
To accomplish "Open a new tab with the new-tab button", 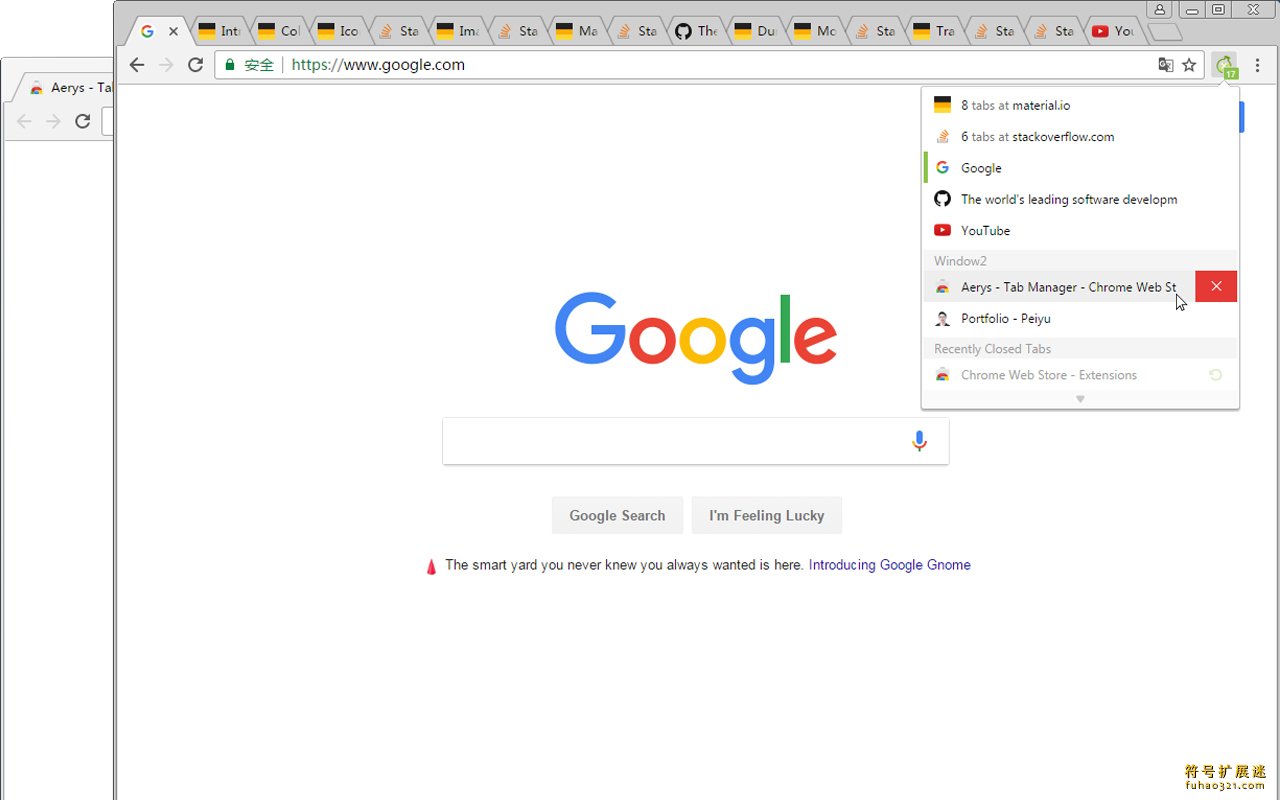I will coord(1165,32).
